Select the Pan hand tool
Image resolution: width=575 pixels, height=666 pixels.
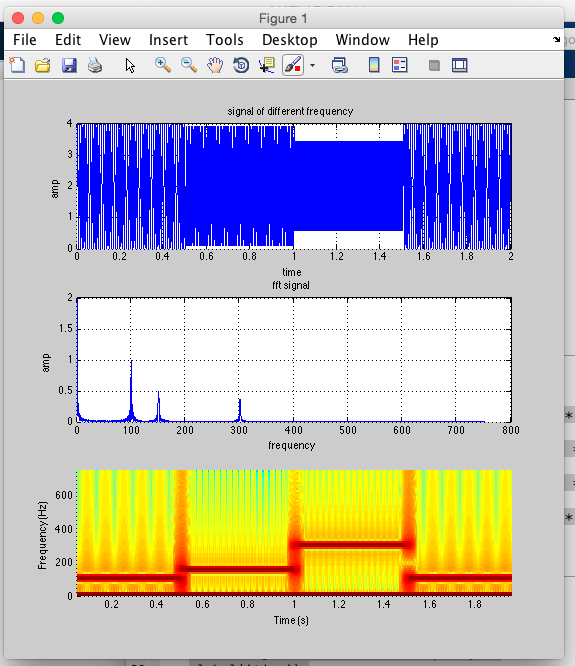[215, 65]
